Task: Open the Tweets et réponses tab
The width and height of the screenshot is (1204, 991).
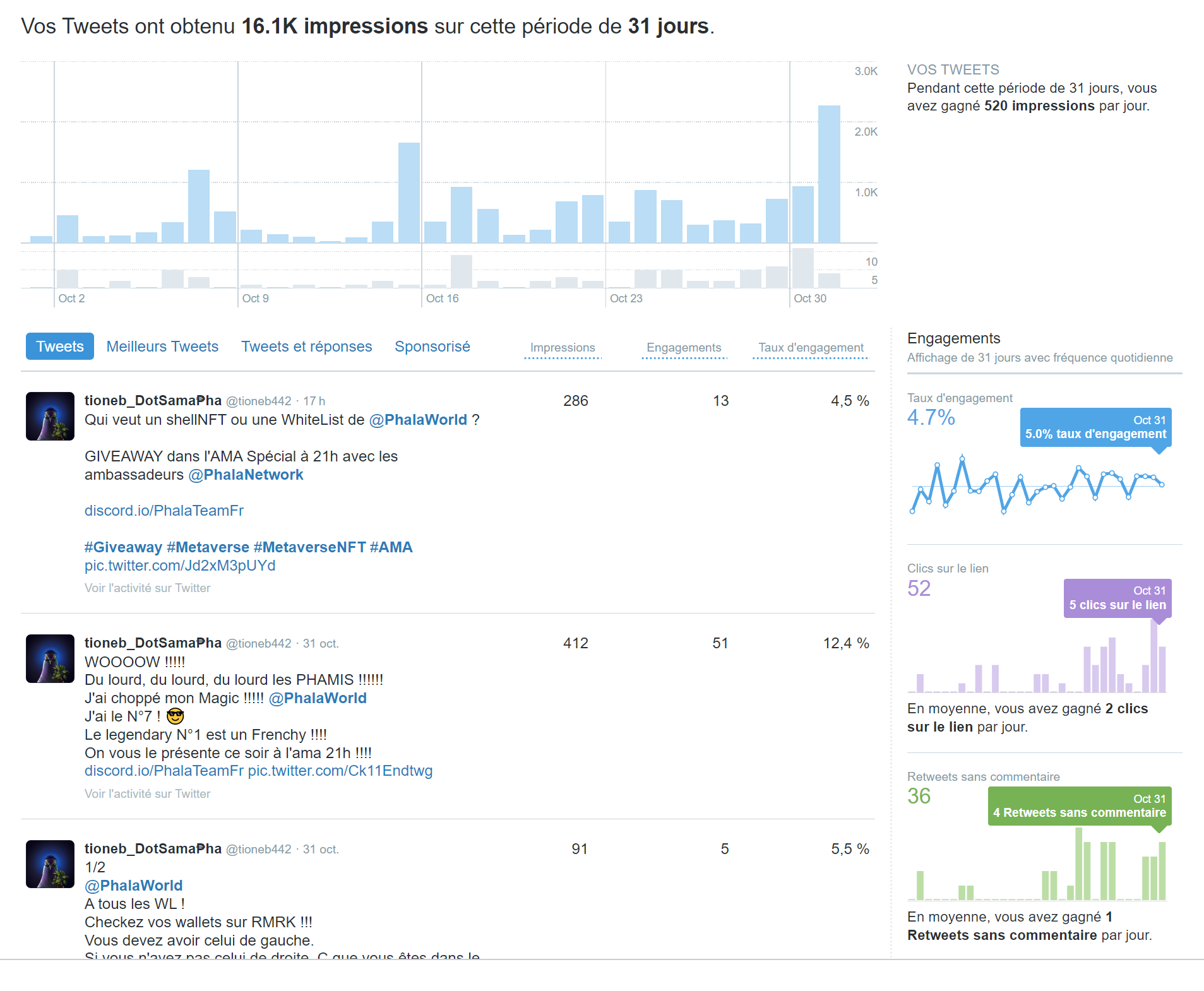Action: 306,346
